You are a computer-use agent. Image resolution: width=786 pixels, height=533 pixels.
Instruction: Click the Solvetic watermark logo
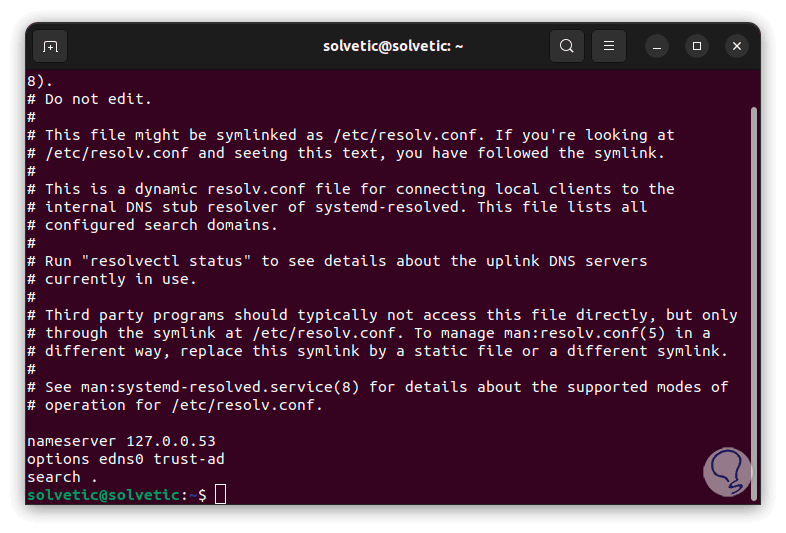coord(726,471)
